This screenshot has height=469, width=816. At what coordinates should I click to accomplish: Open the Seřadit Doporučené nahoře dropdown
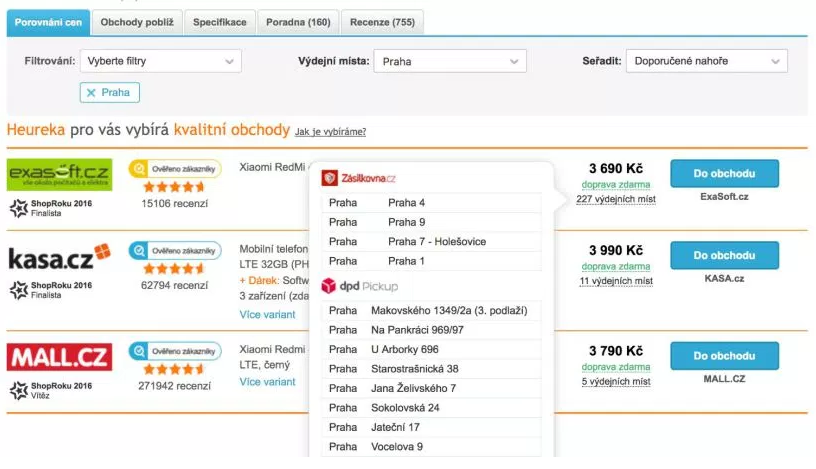point(707,61)
